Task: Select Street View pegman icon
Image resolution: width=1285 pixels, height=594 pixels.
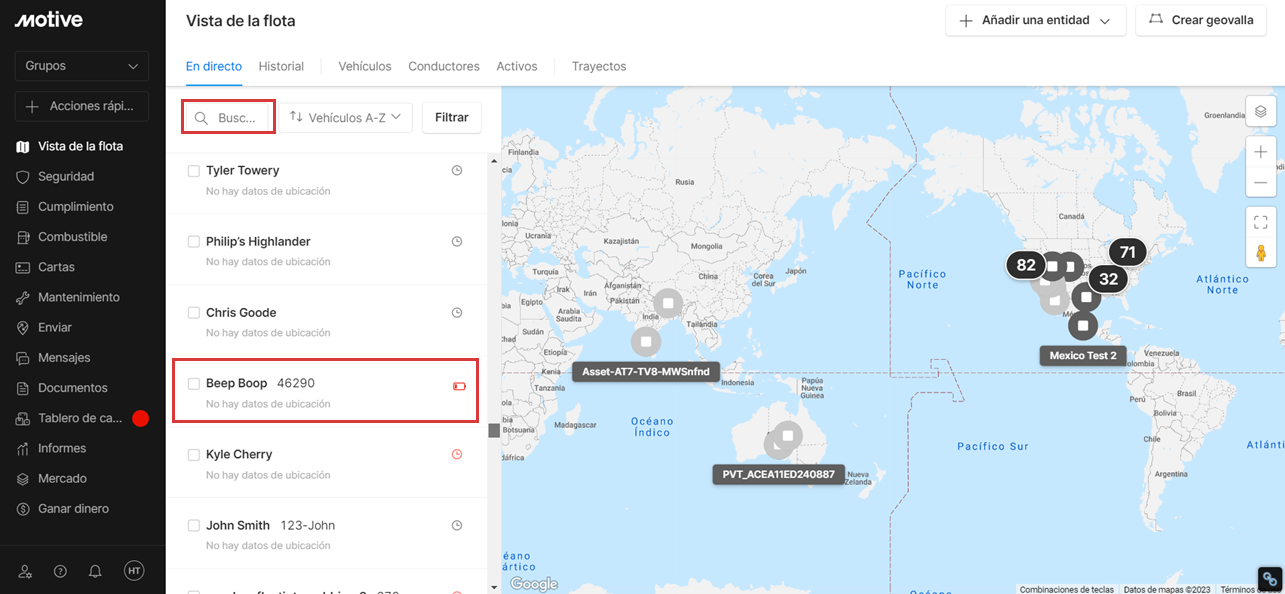Action: pos(1261,252)
